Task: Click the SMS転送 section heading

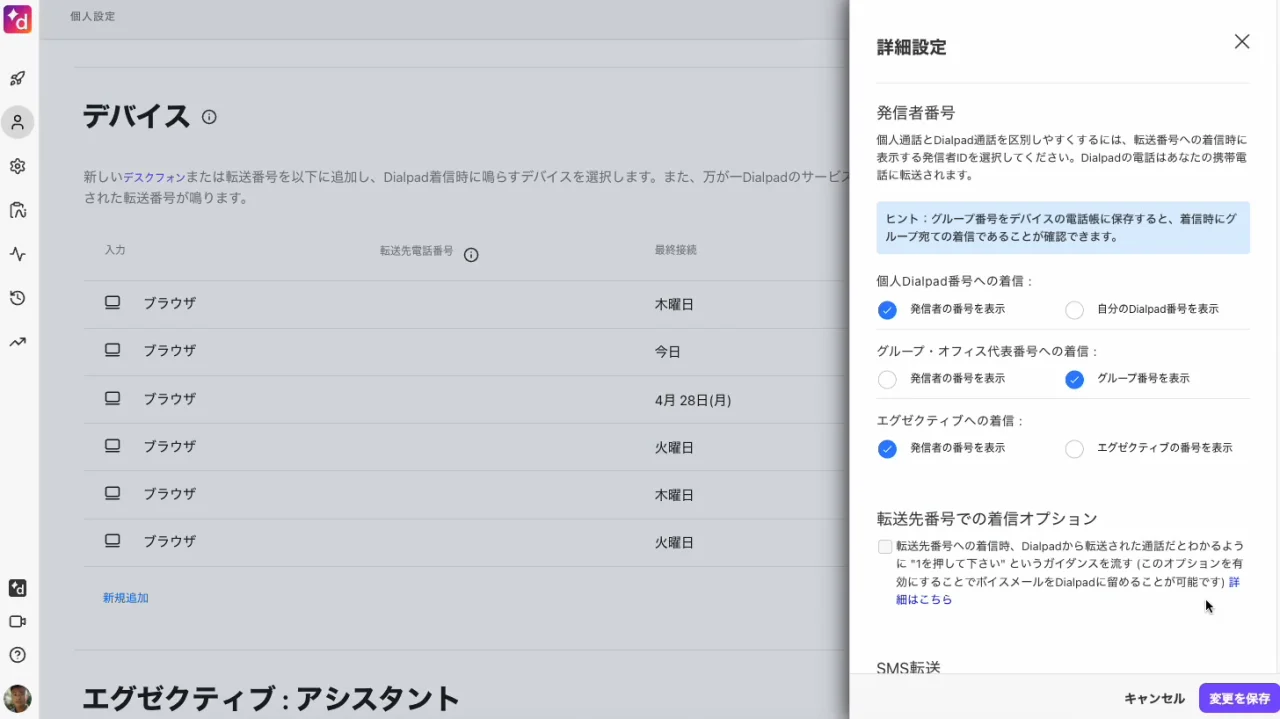Action: pyautogui.click(x=909, y=666)
